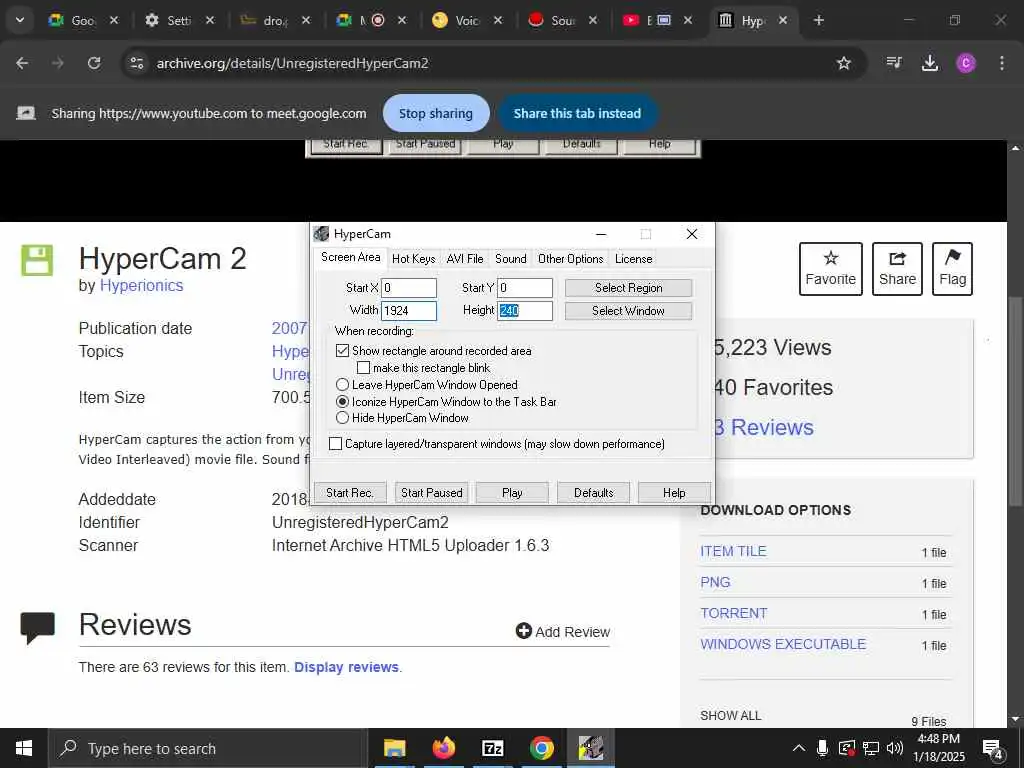This screenshot has height=768, width=1024.
Task: Click the Share button on archive page
Action: (x=897, y=269)
